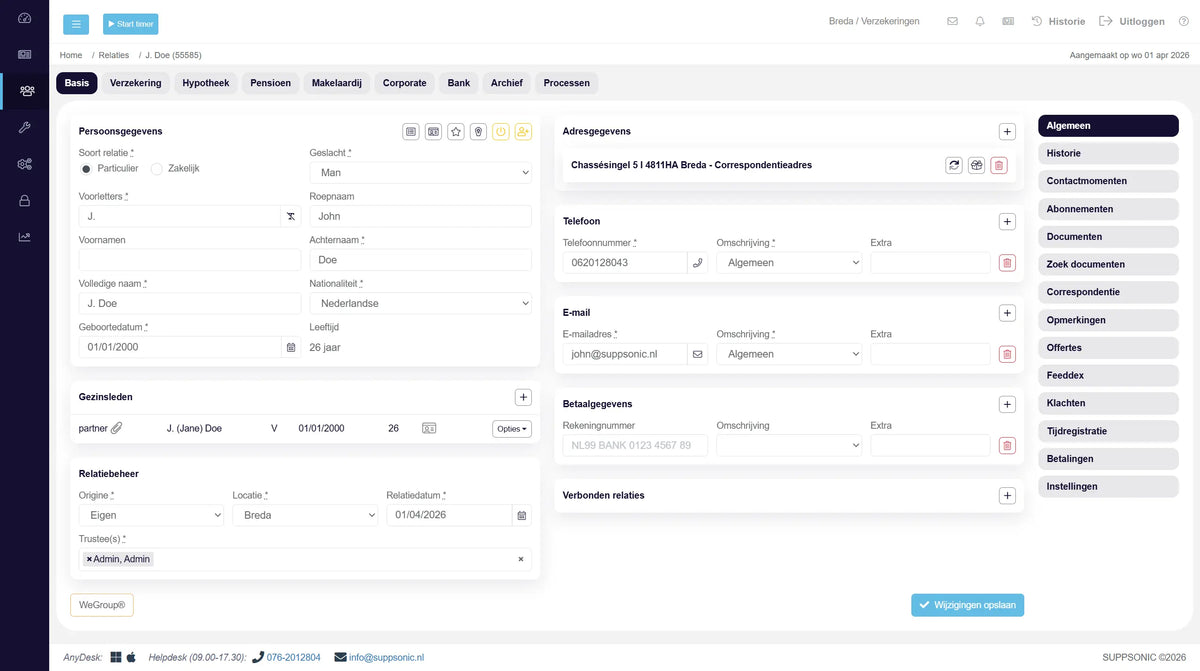Open the Opties dropdown for partner
The height and width of the screenshot is (671, 1200).
(x=511, y=429)
